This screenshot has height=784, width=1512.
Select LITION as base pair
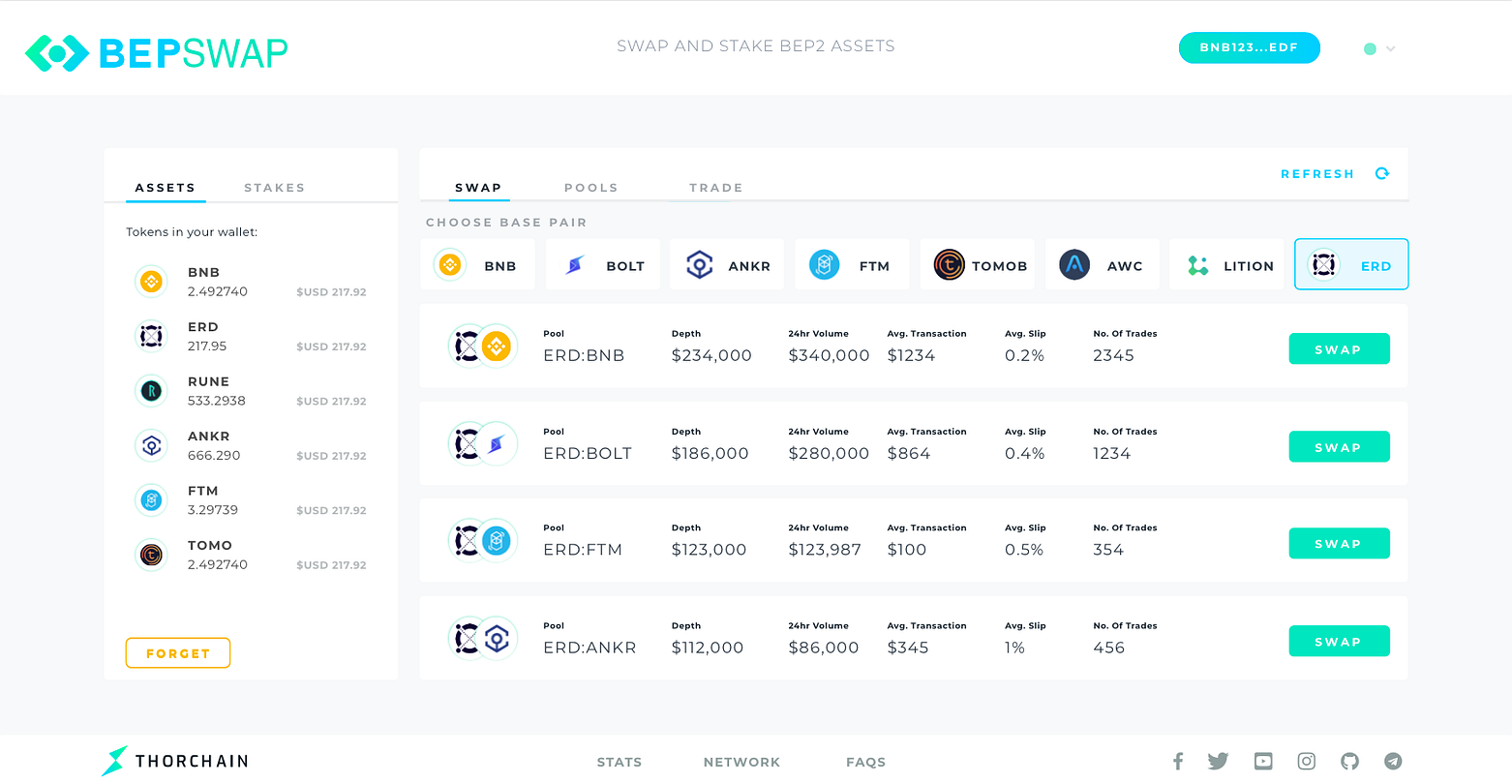pos(1227,264)
